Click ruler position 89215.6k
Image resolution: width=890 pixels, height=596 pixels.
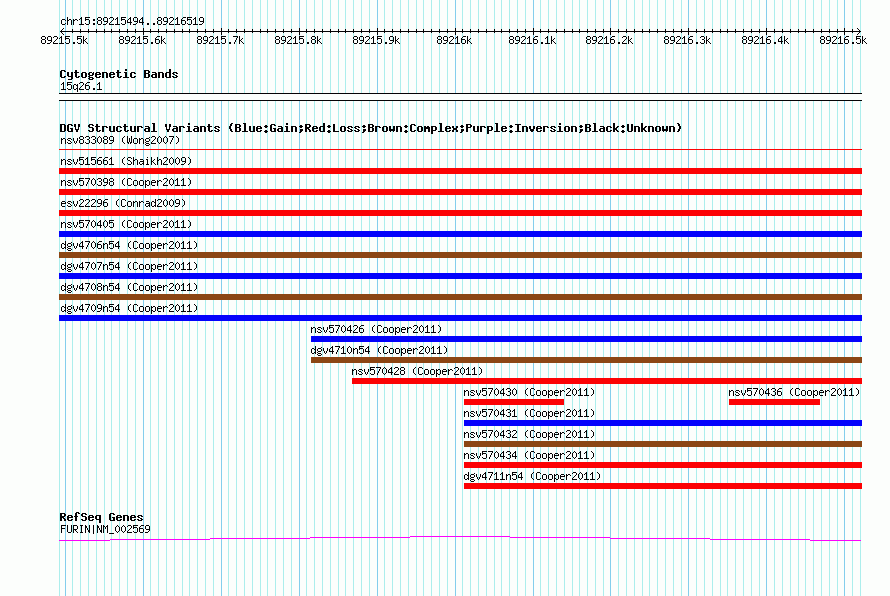(142, 40)
